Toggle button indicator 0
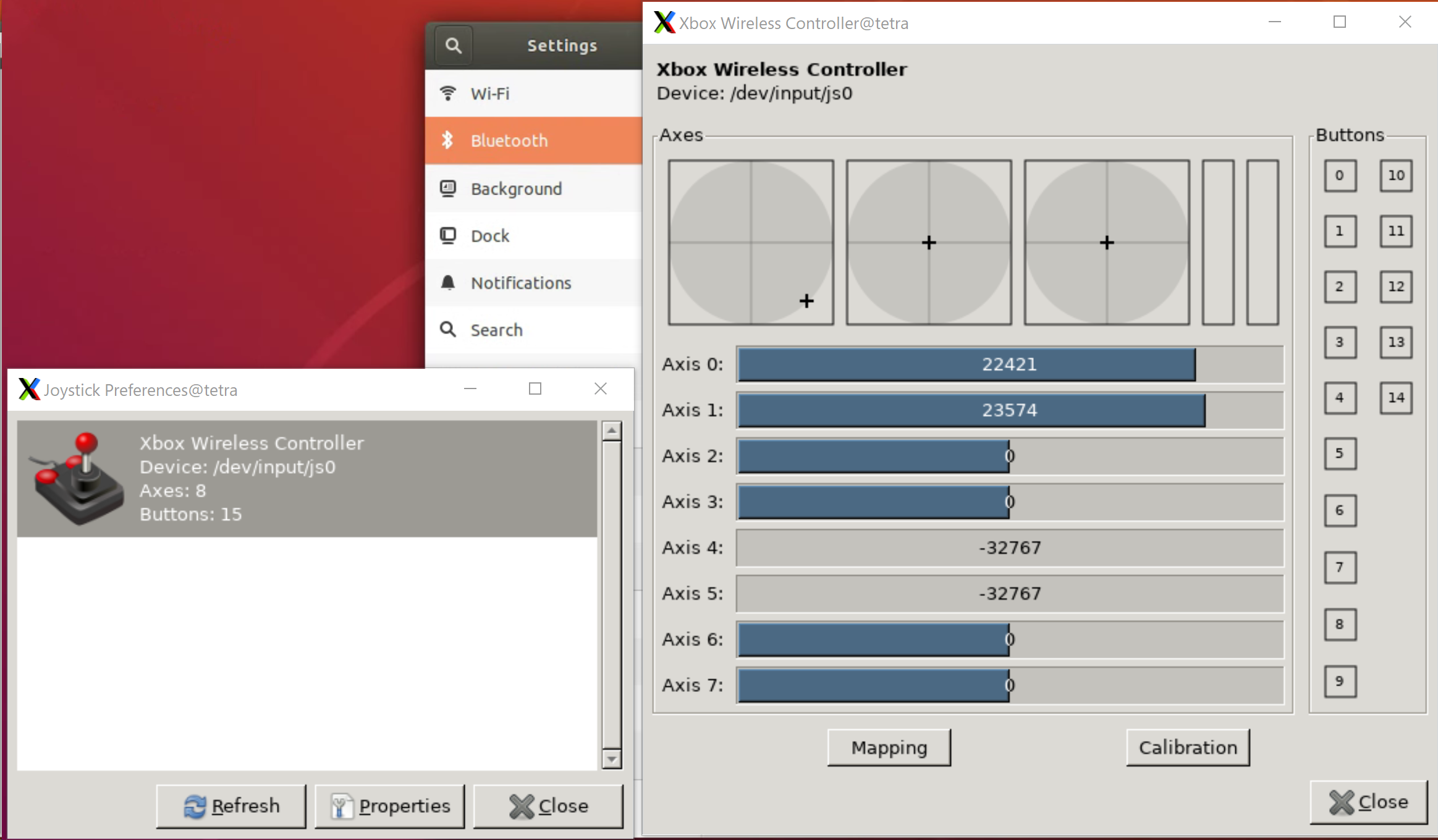Screen dimensions: 1438x840 [1340, 175]
